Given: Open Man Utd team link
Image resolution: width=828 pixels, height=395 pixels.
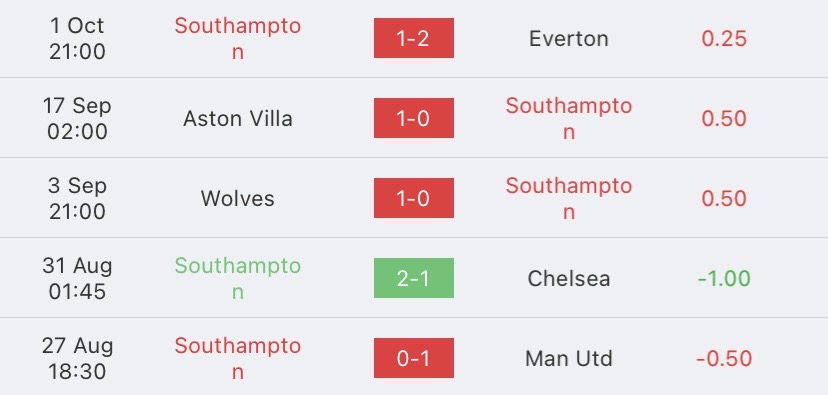Looking at the screenshot, I should coord(569,359).
